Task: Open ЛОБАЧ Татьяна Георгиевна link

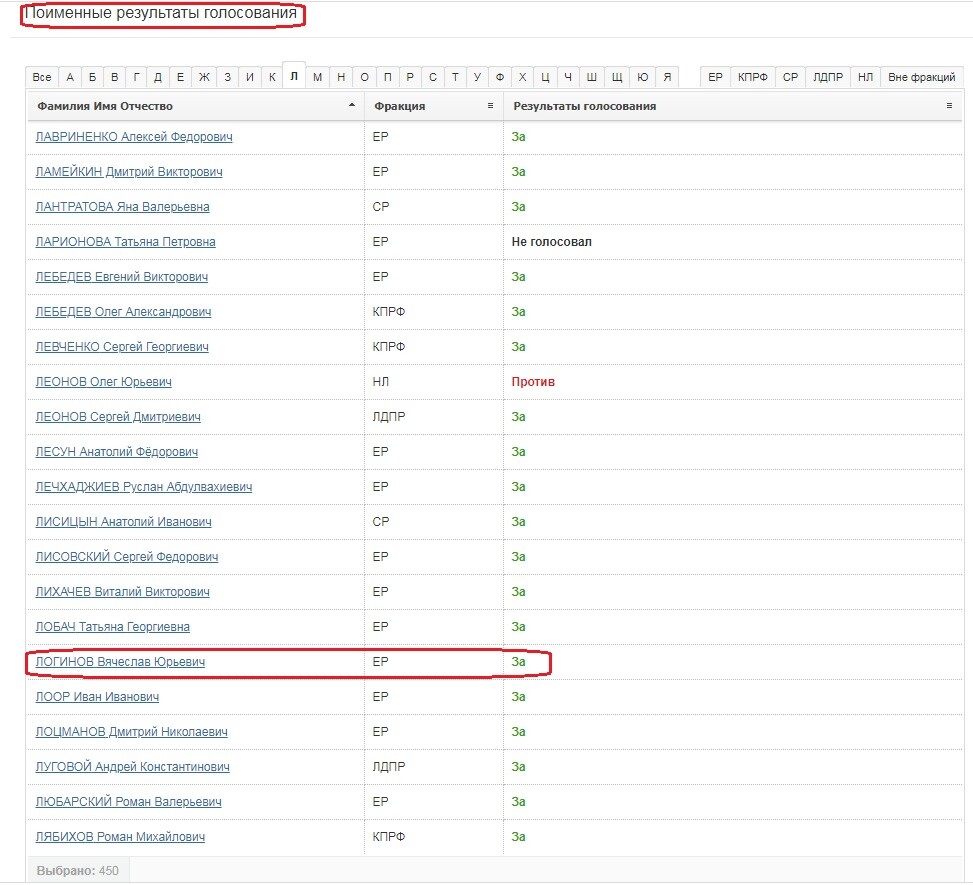Action: point(112,627)
